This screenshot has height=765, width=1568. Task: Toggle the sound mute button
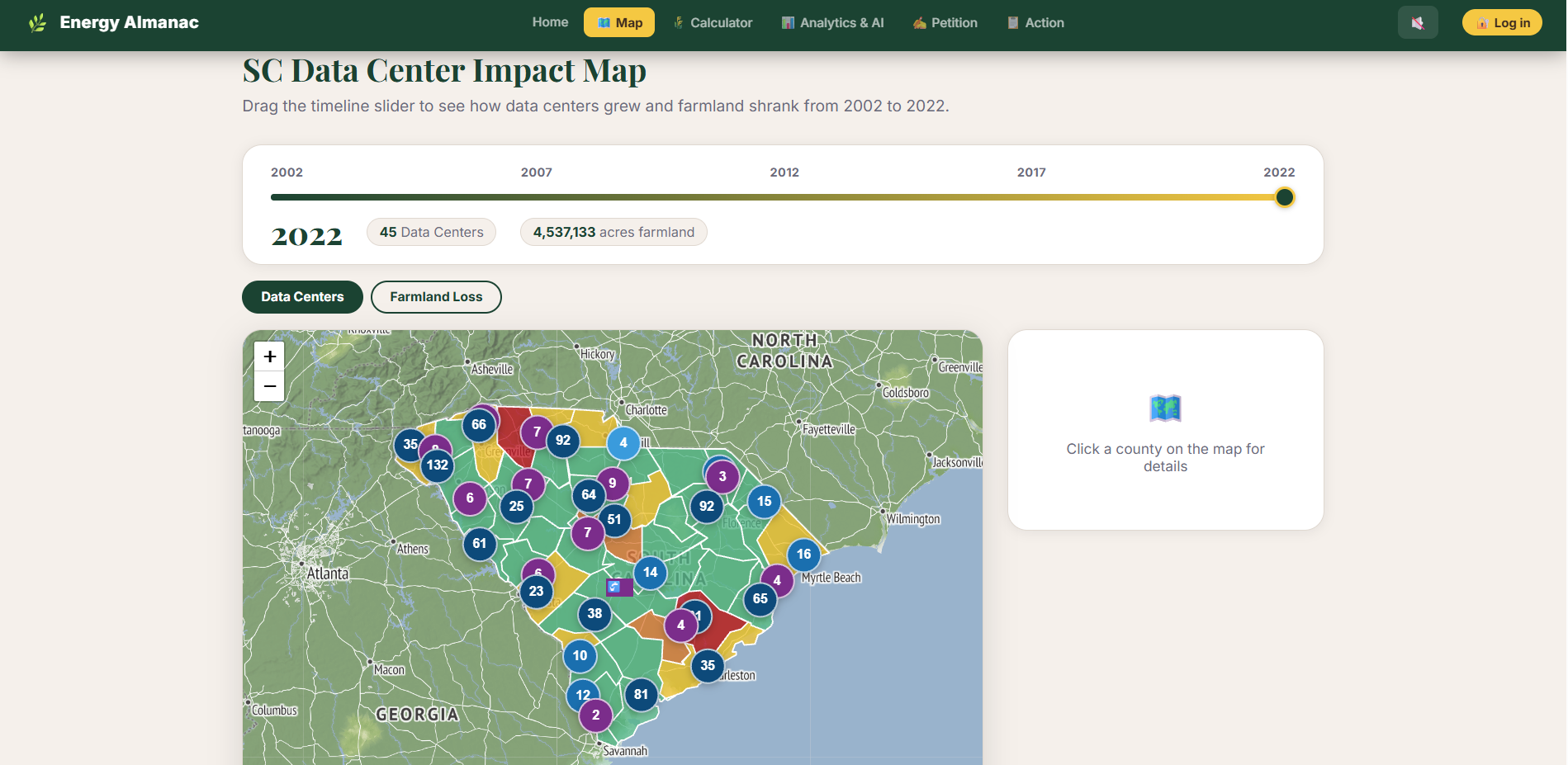click(1418, 22)
